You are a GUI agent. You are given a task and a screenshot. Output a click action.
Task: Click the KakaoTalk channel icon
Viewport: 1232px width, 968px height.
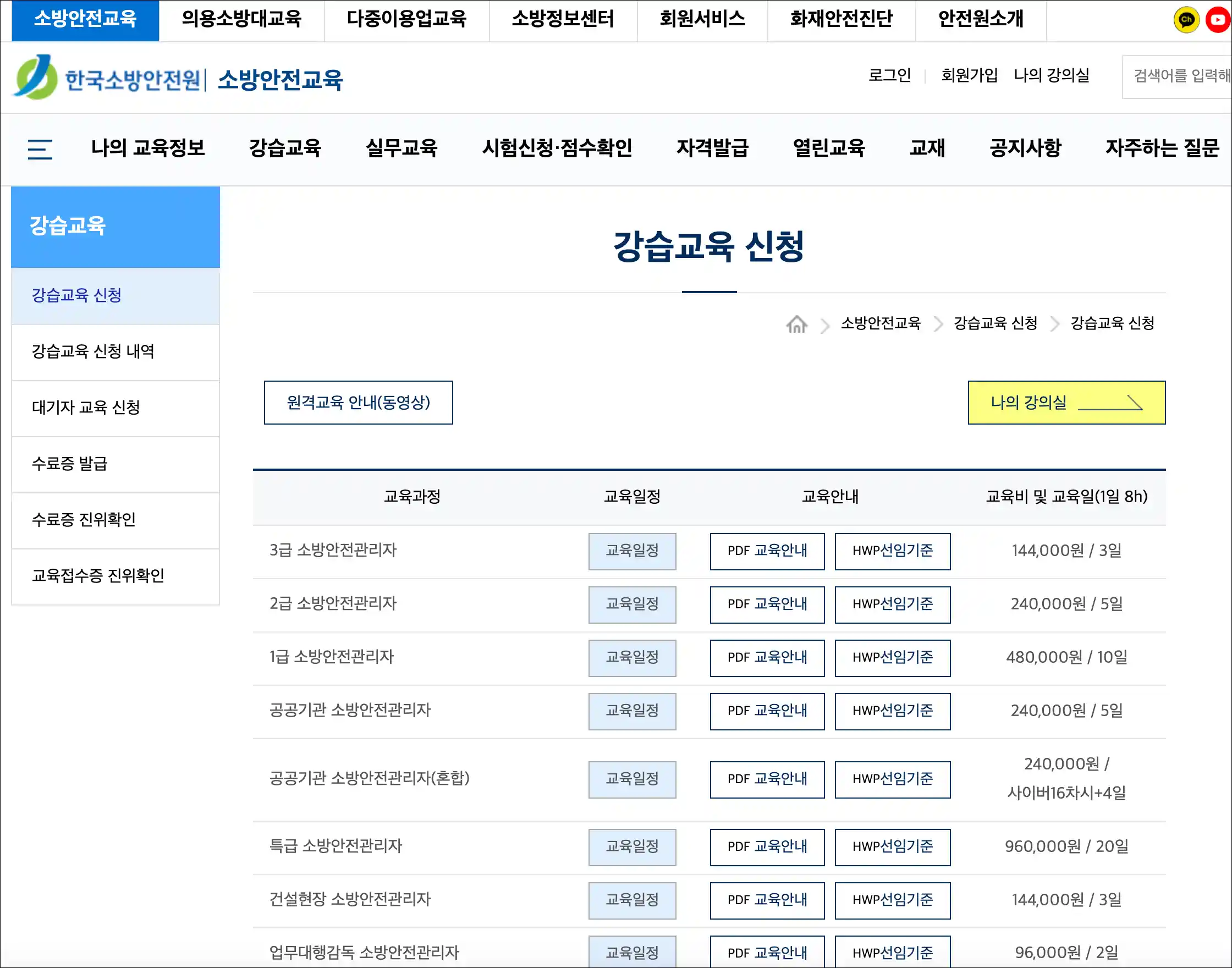point(1186,20)
